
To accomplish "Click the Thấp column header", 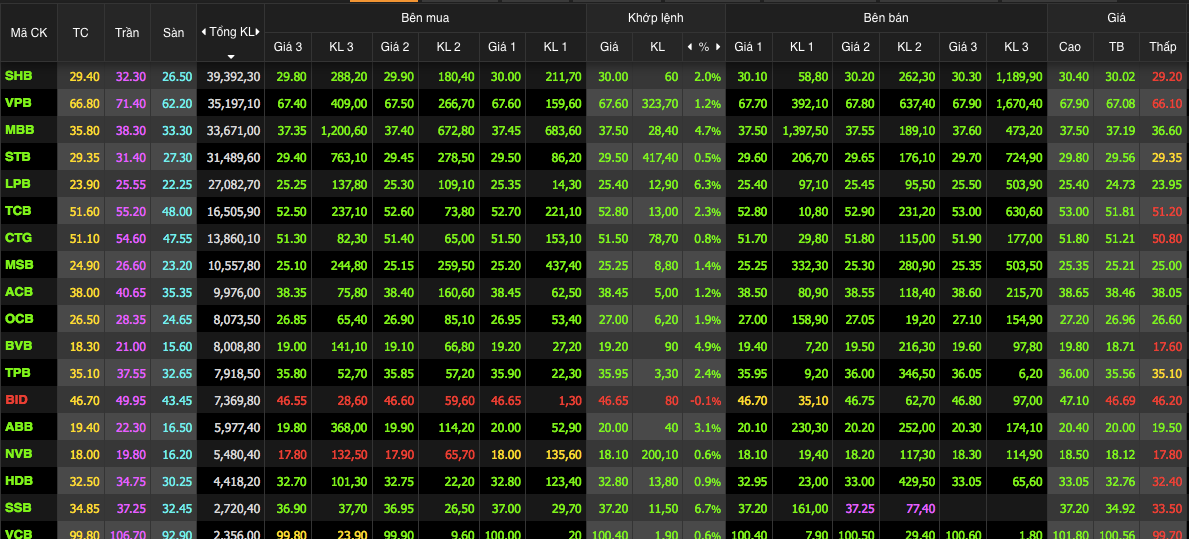I will point(1163,47).
